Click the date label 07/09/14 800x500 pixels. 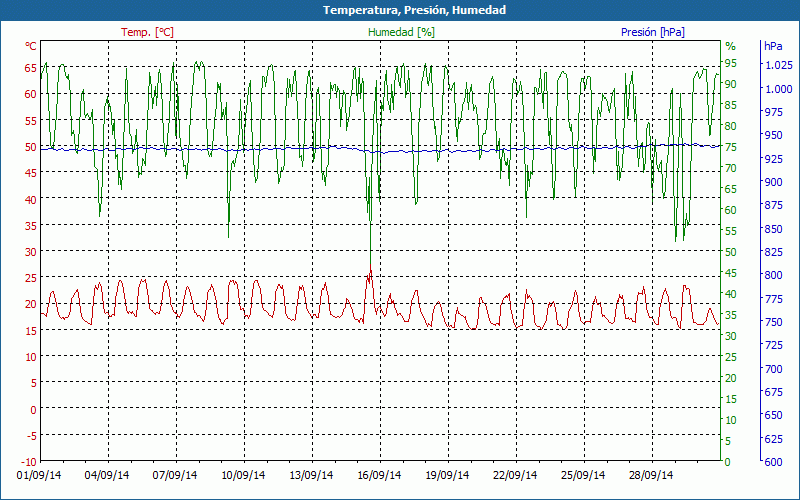click(175, 475)
